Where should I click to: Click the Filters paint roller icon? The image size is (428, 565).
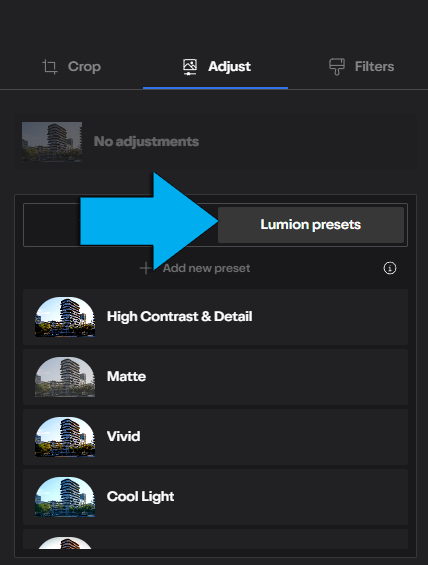tap(336, 67)
